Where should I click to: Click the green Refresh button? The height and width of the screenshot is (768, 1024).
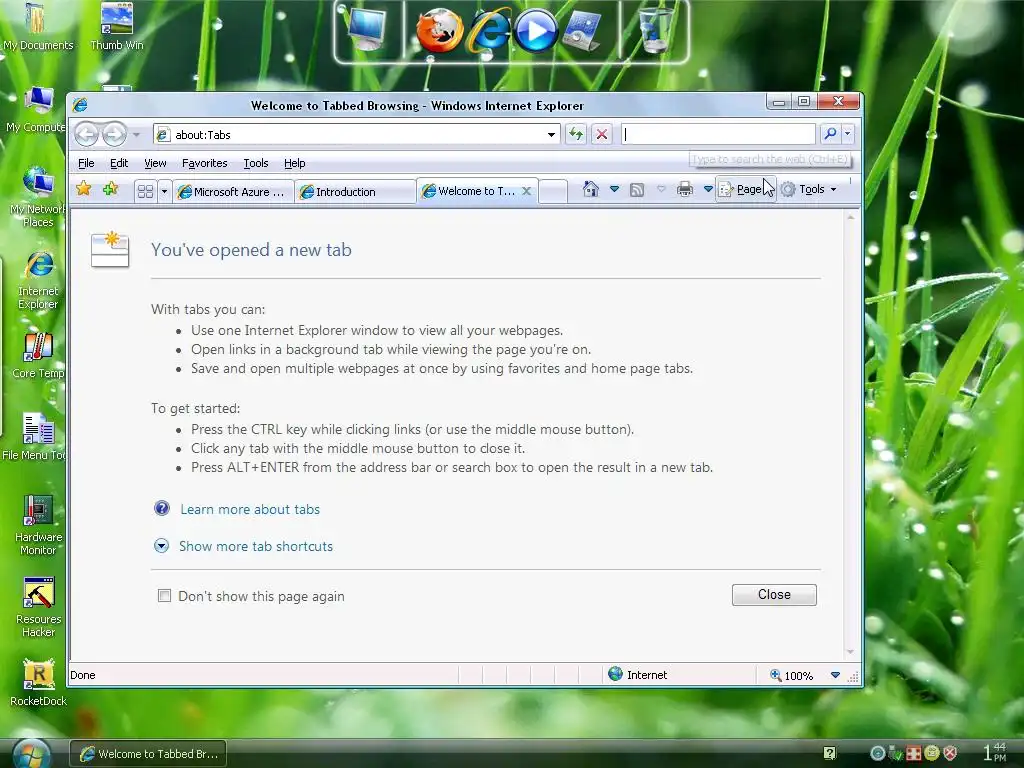point(575,135)
